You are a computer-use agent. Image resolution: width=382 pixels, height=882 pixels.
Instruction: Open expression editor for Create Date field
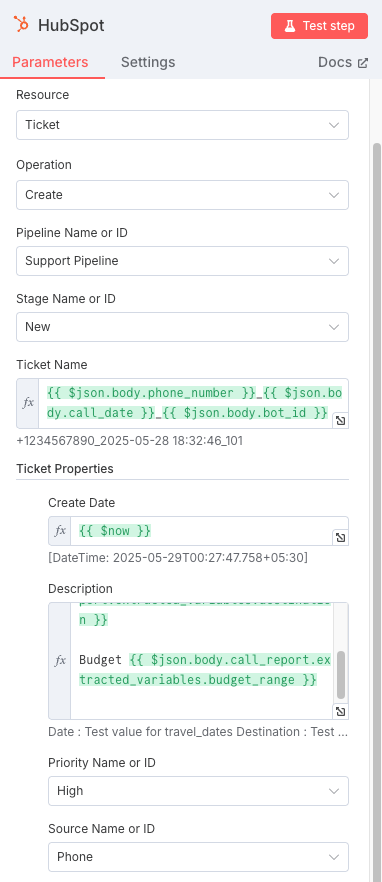tap(340, 538)
